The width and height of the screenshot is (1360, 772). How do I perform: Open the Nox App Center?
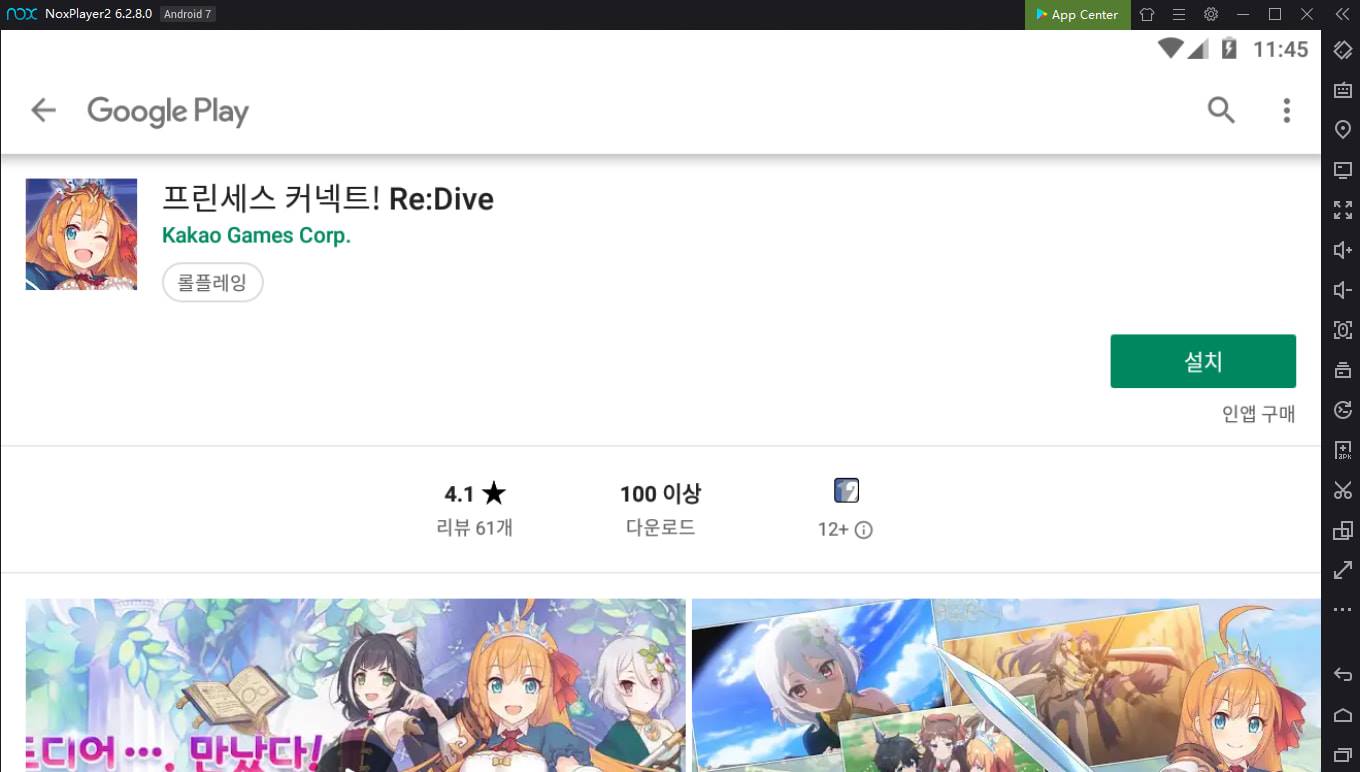tap(1077, 15)
